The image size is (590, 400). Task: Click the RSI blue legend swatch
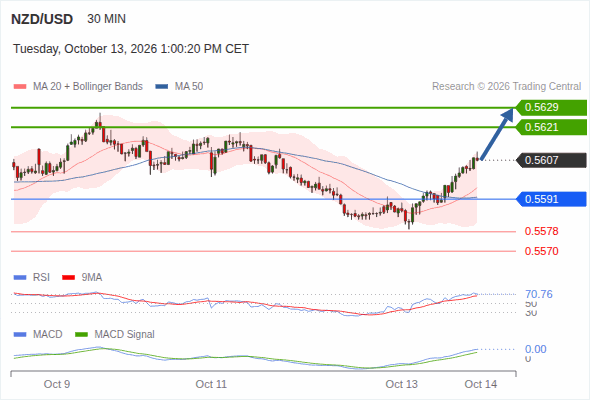click(x=20, y=278)
